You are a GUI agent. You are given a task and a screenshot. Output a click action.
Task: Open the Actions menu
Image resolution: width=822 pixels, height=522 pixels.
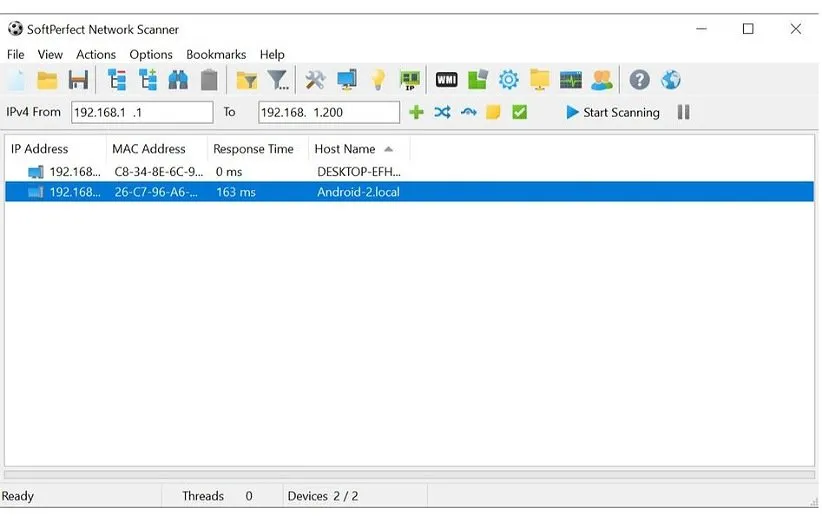(96, 55)
